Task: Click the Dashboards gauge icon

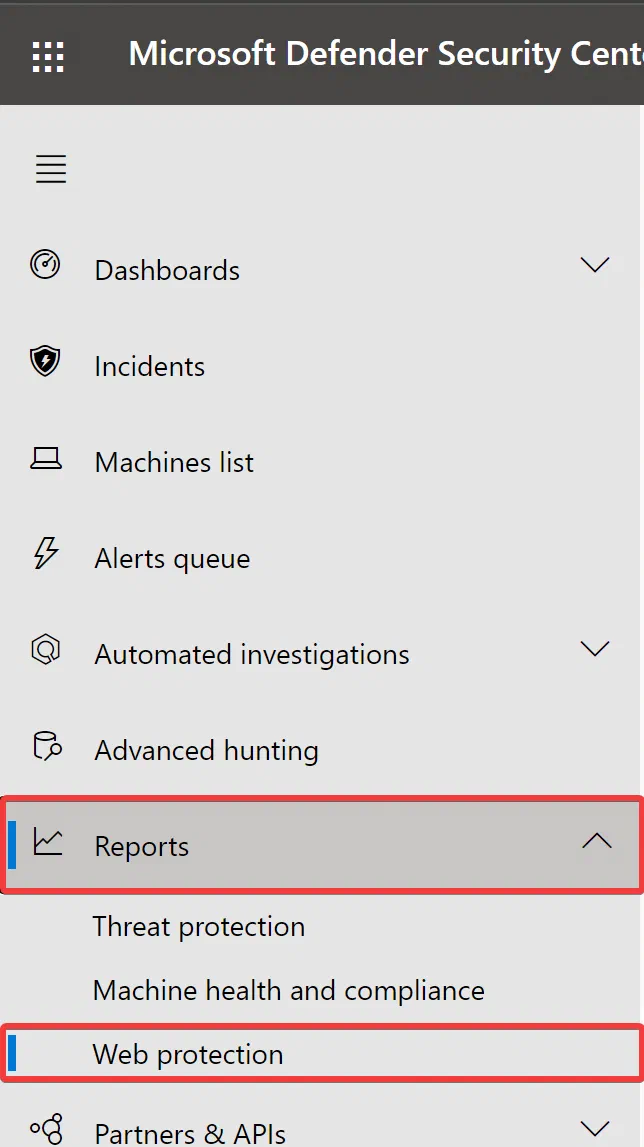Action: point(45,264)
